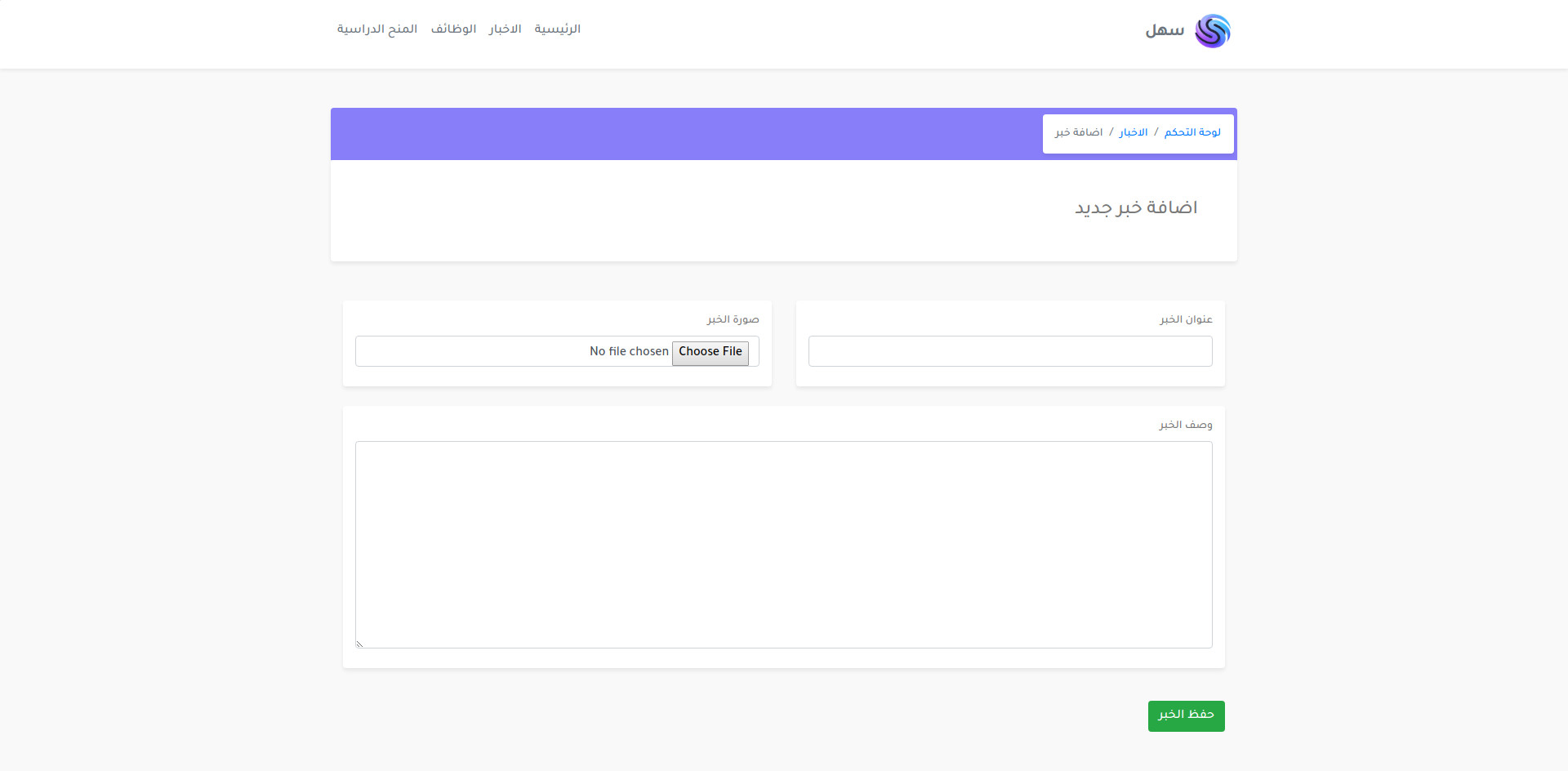Go to الوظائف in top navigation
This screenshot has width=1568, height=771.
tap(454, 29)
